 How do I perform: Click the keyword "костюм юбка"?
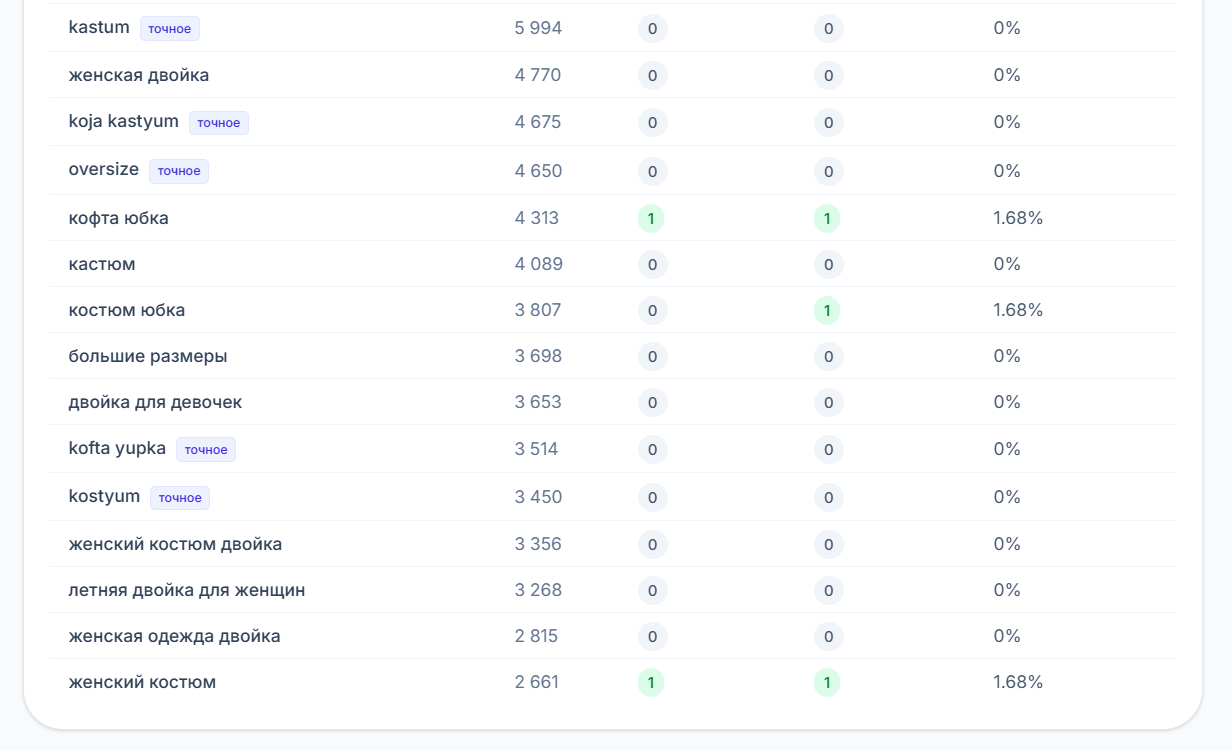click(127, 310)
